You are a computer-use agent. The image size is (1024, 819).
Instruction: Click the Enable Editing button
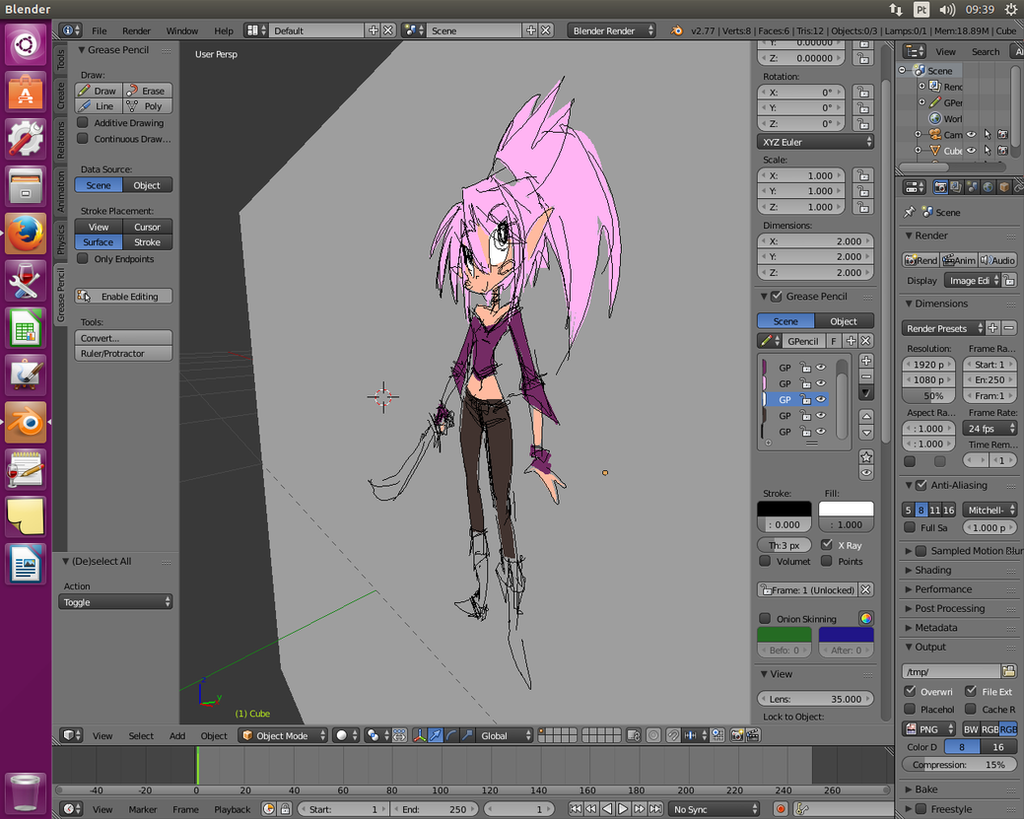click(x=123, y=297)
